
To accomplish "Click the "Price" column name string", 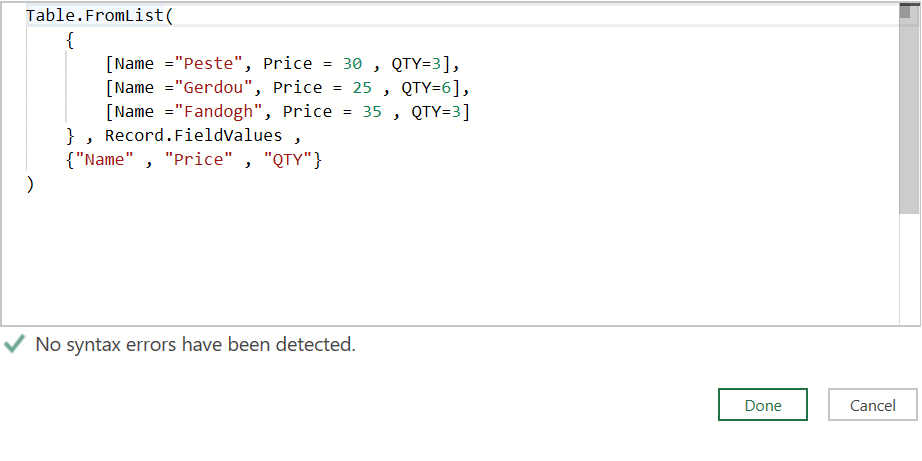I will [199, 160].
